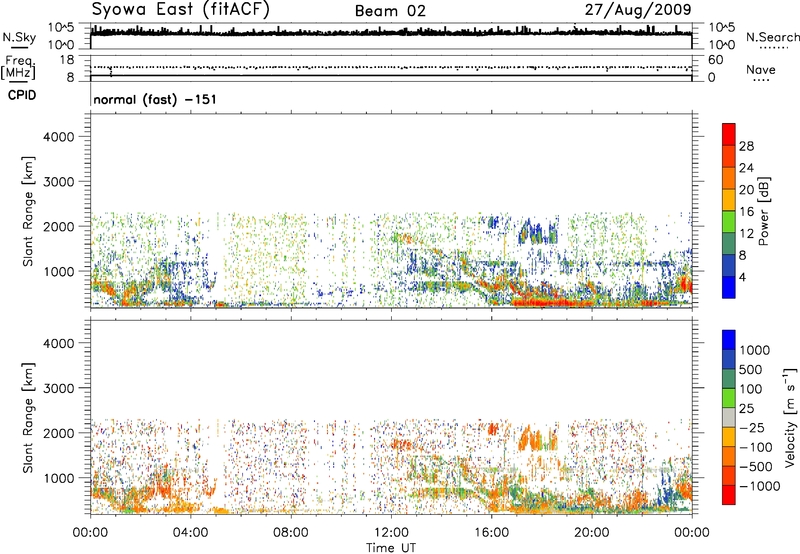
Task: Click the gray -25 to 25 velocity colorbar segment
Action: (729, 417)
